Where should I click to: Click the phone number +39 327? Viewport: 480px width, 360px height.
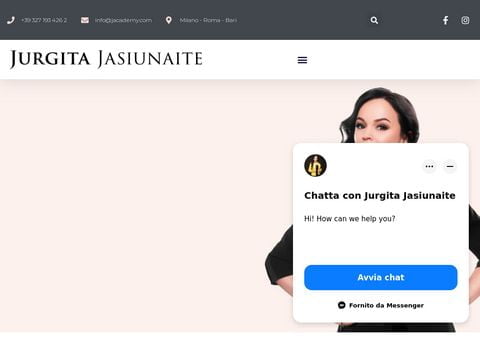click(44, 20)
